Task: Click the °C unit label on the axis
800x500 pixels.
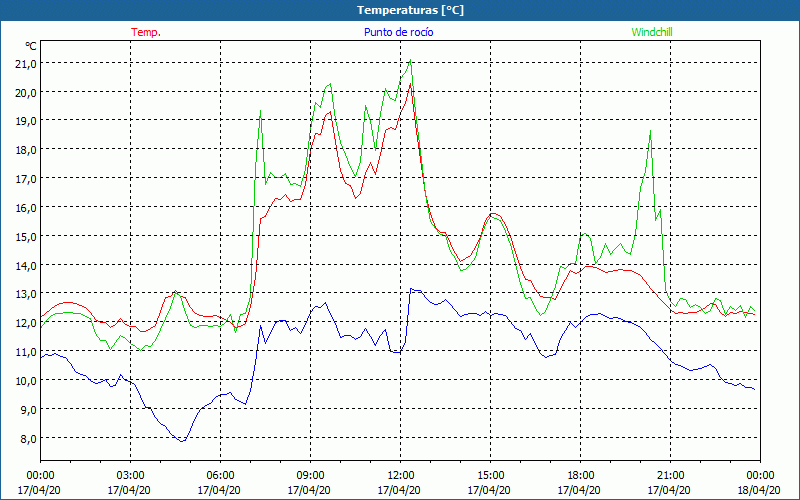Action: (31, 46)
